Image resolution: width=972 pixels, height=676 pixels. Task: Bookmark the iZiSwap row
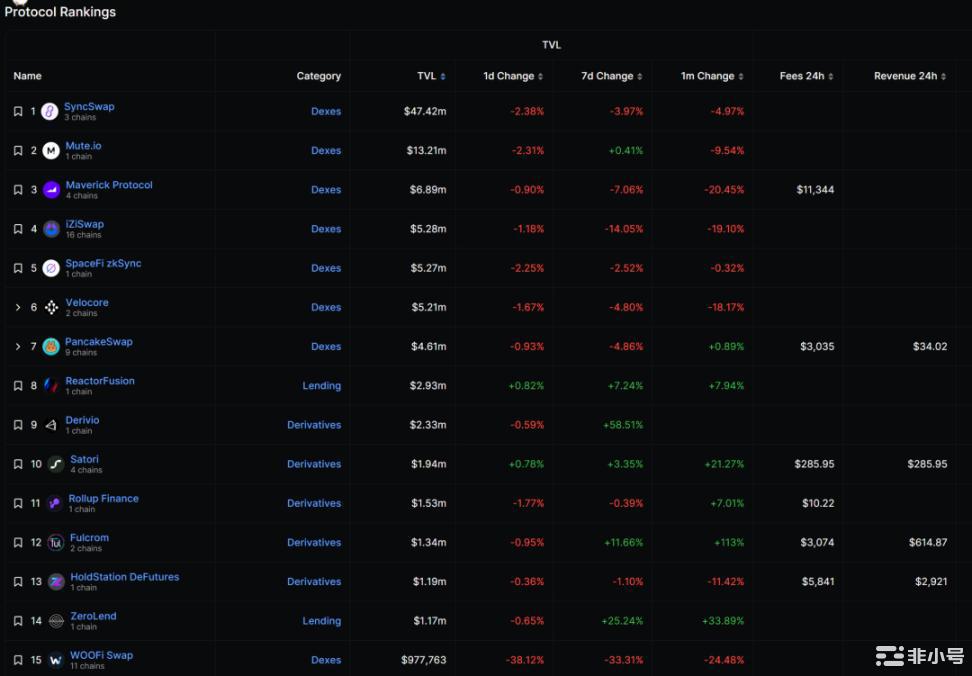tap(18, 229)
